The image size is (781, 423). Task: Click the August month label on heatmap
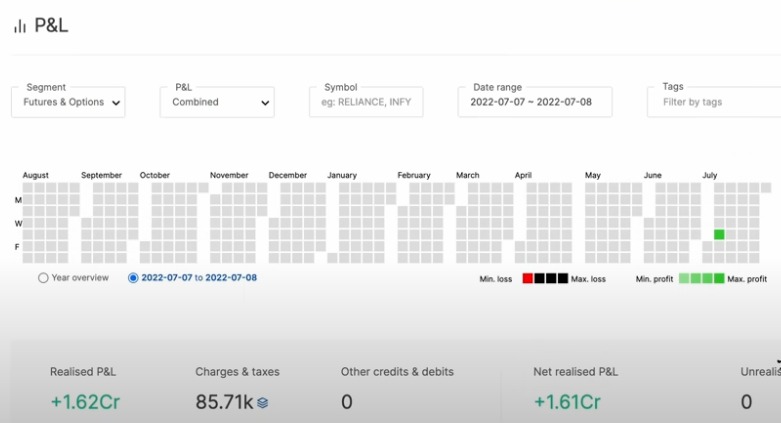point(36,175)
